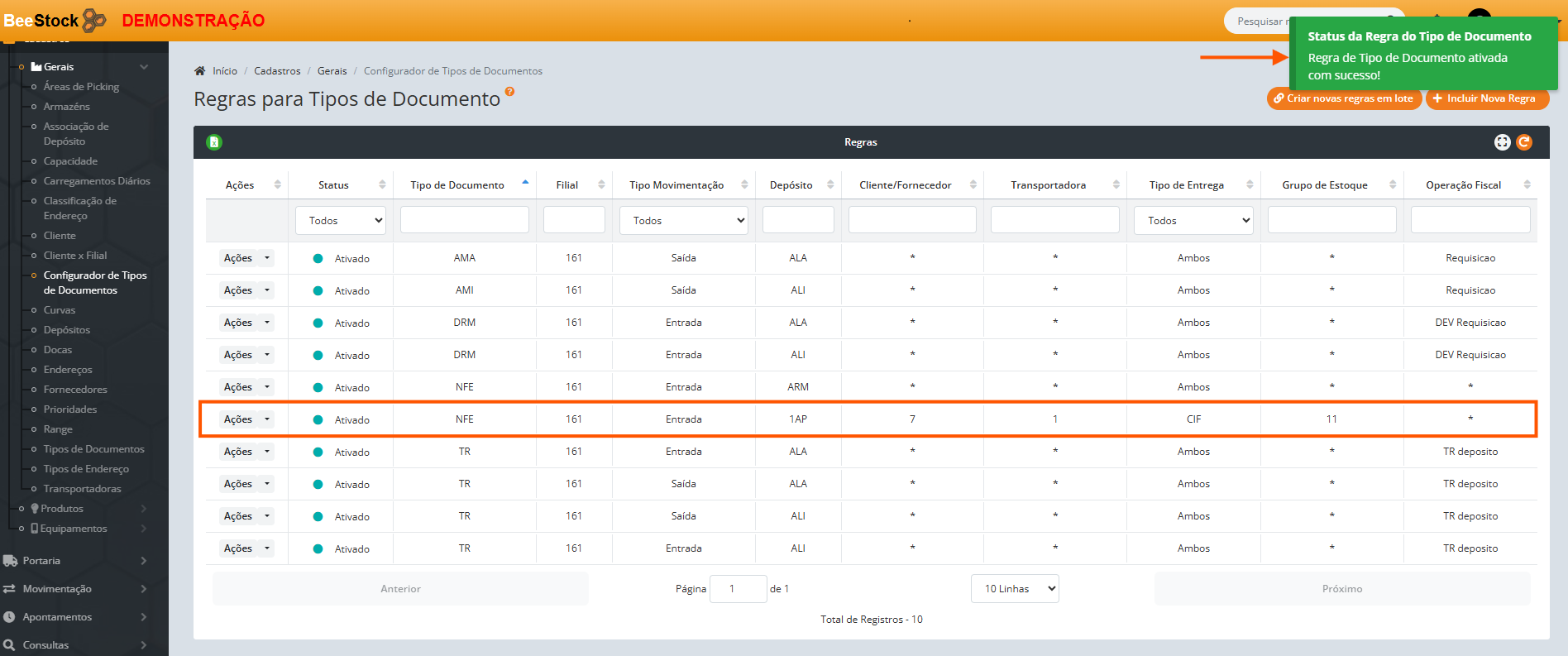Click the orange refresh icon in the Regras panel header
1568x656 pixels.
(x=1524, y=142)
